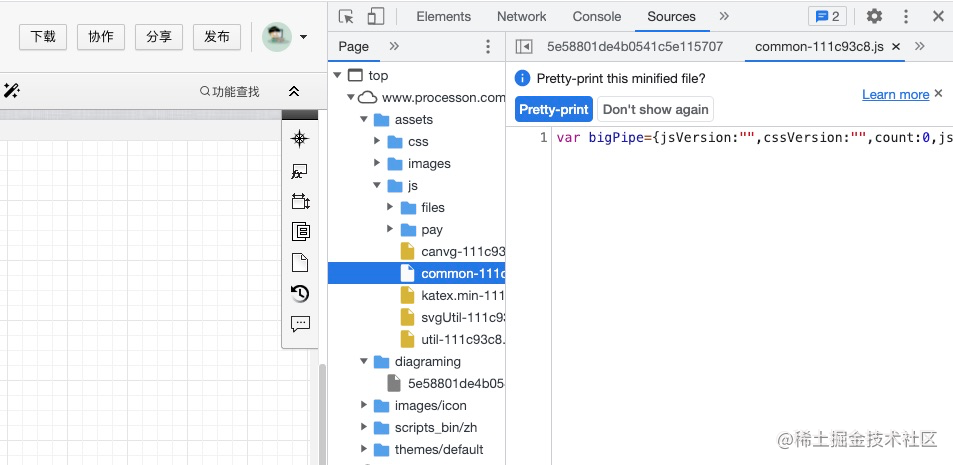
Task: Open the version history clock icon
Action: pyautogui.click(x=300, y=294)
